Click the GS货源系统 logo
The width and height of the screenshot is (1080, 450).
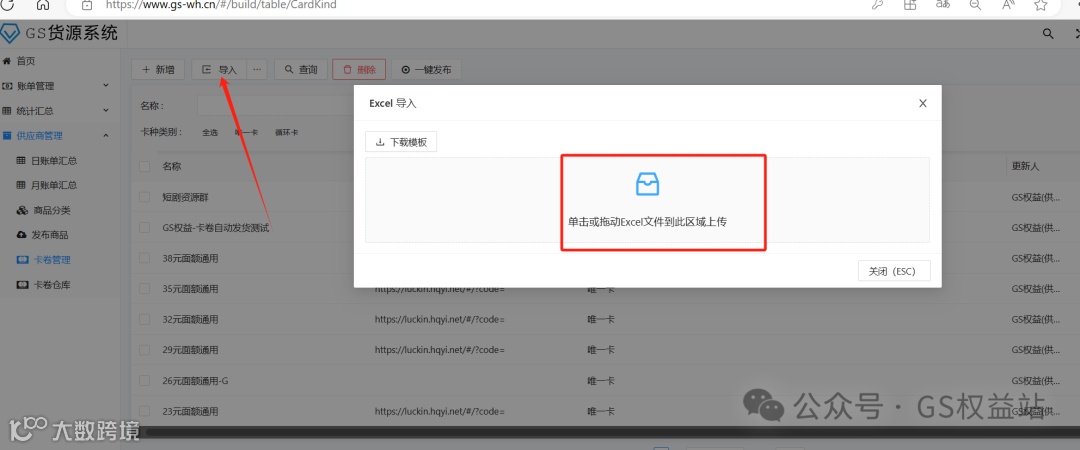(60, 32)
